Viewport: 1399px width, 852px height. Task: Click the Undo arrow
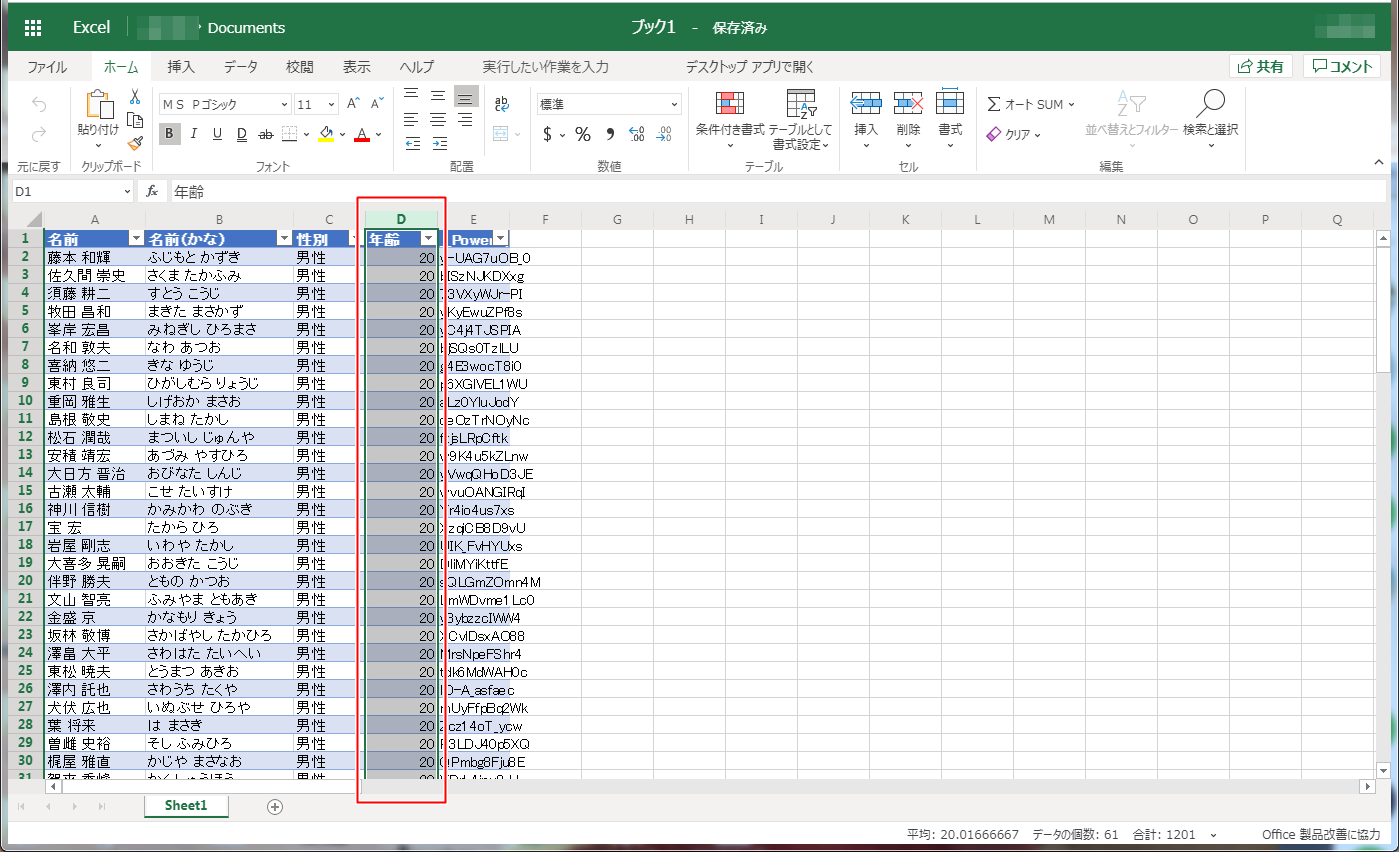tap(39, 105)
